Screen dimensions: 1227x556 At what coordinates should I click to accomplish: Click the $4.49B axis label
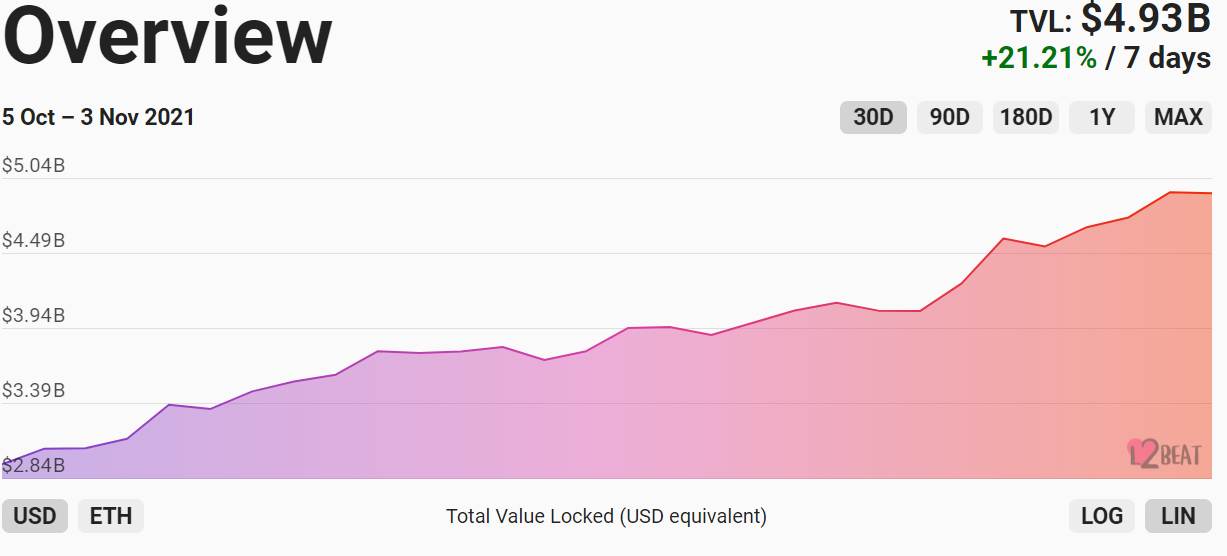(x=33, y=240)
